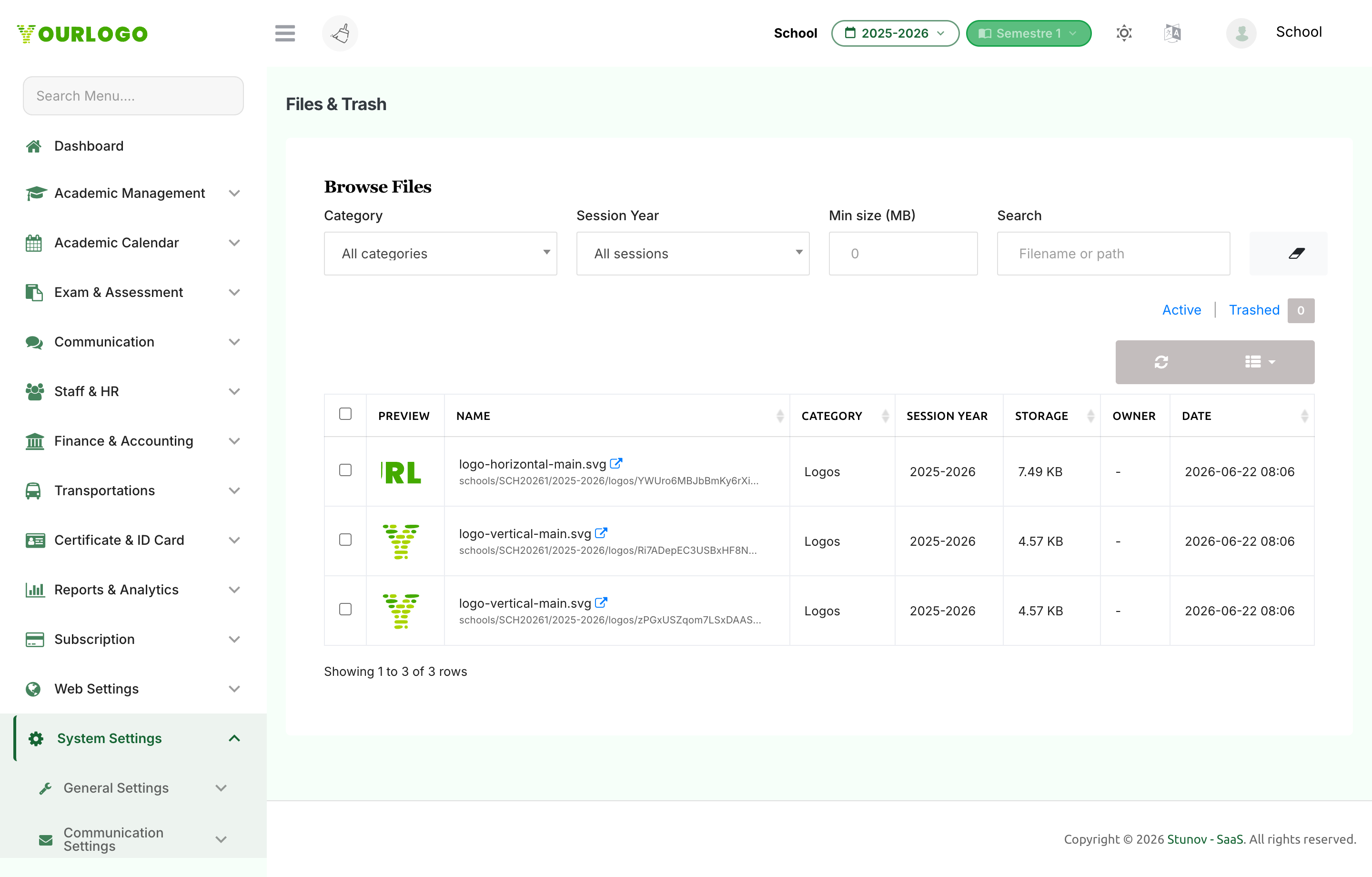
Task: Switch to Active files view
Action: tap(1181, 310)
